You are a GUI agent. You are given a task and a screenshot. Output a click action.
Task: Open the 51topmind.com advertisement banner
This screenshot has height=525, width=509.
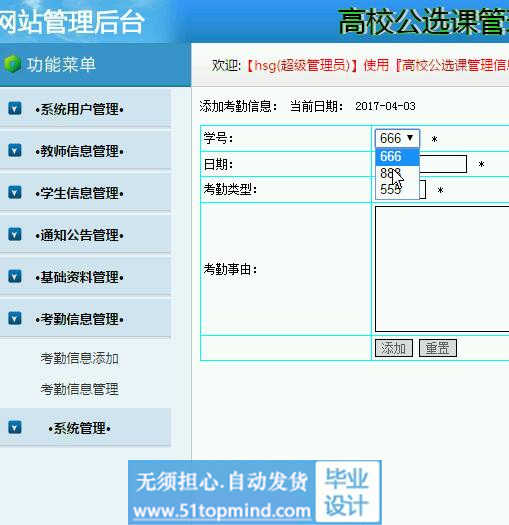click(254, 492)
